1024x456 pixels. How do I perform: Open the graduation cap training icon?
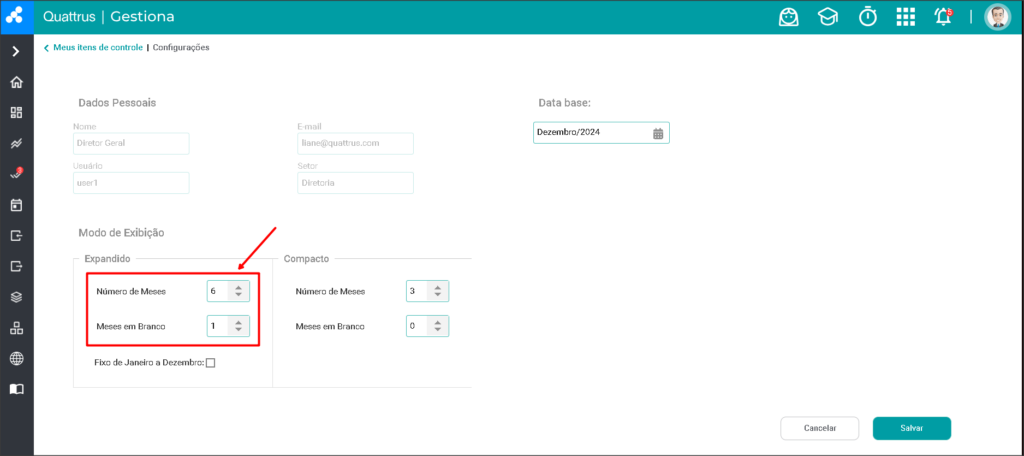click(828, 17)
